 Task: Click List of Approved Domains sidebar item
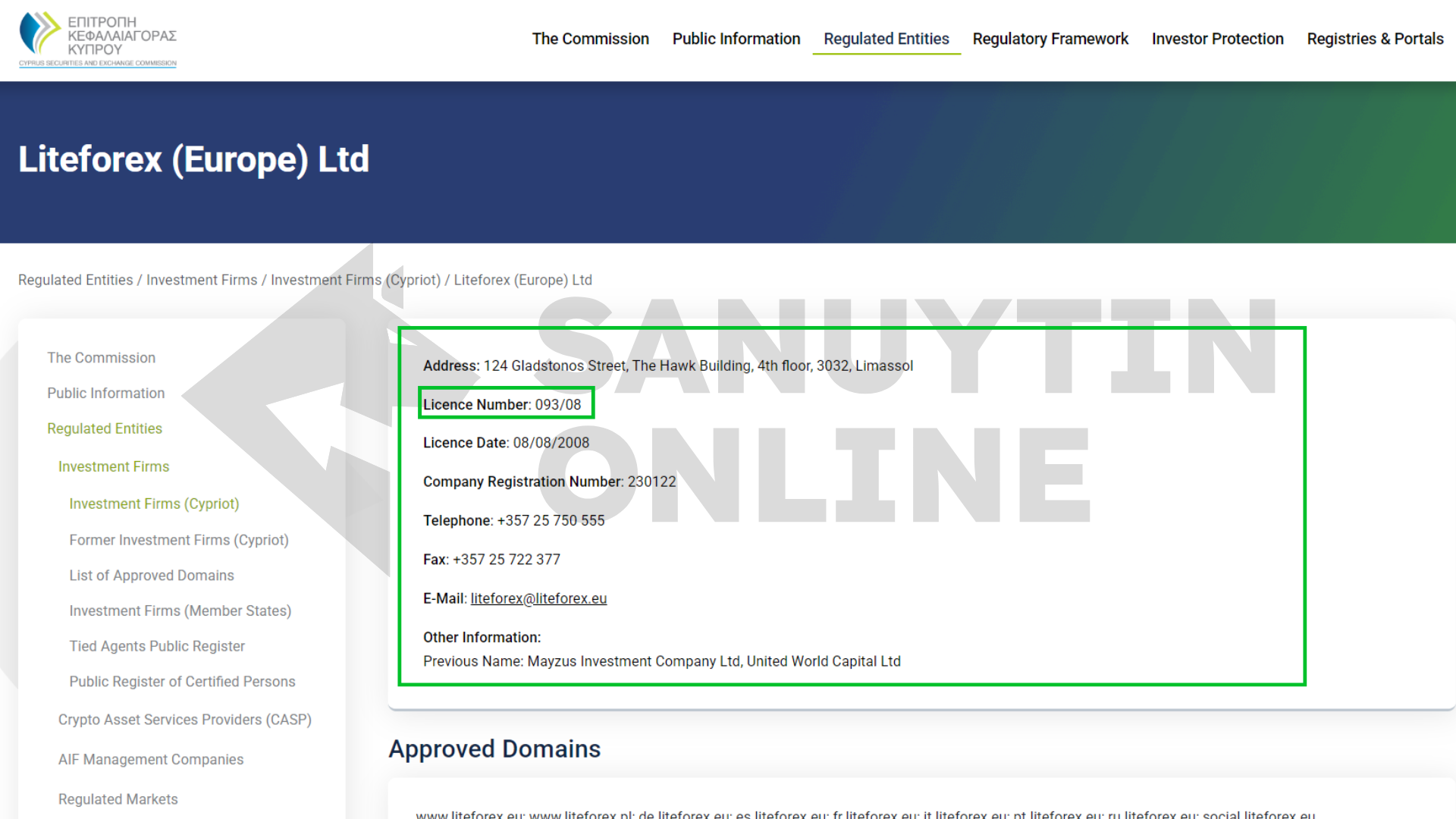(x=151, y=575)
